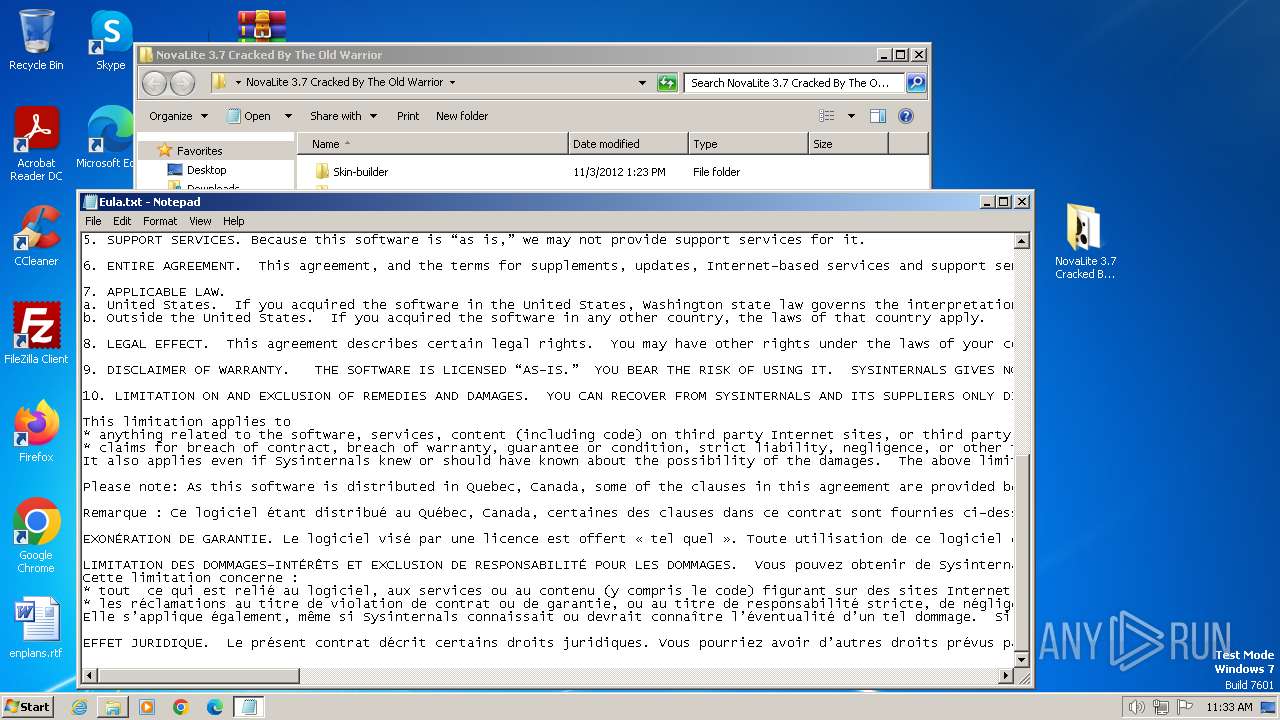Open Chrome from the taskbar
Image resolution: width=1280 pixels, height=720 pixels.
tap(181, 707)
